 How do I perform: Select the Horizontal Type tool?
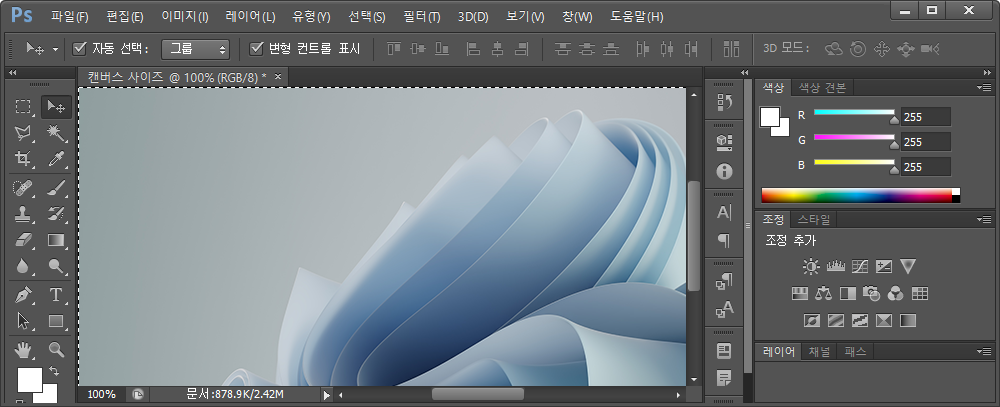(x=56, y=295)
